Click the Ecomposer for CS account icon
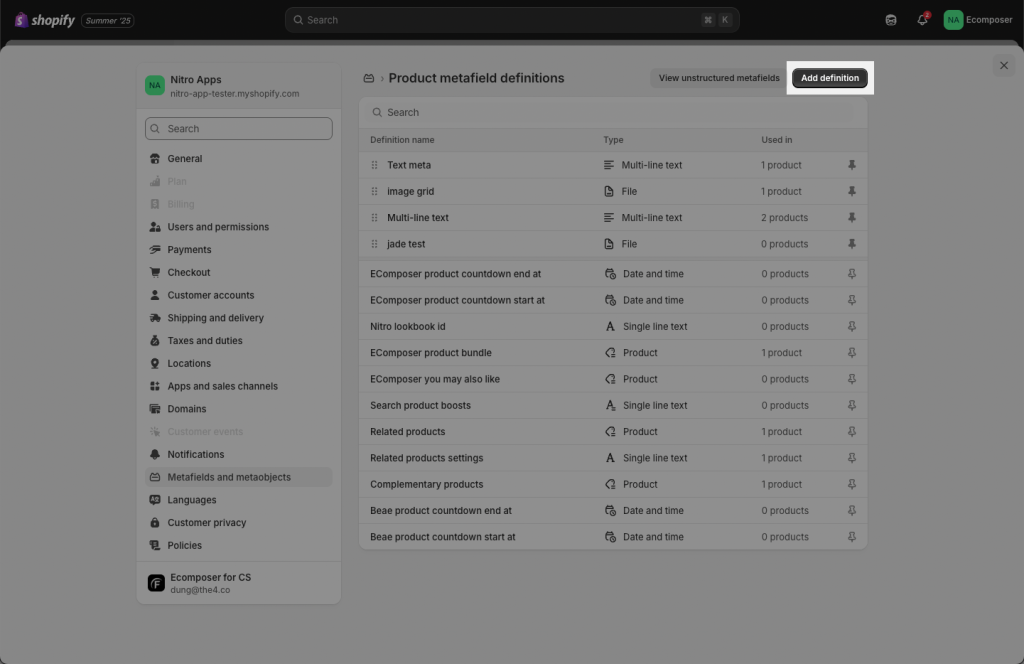The image size is (1024, 664). pos(156,583)
